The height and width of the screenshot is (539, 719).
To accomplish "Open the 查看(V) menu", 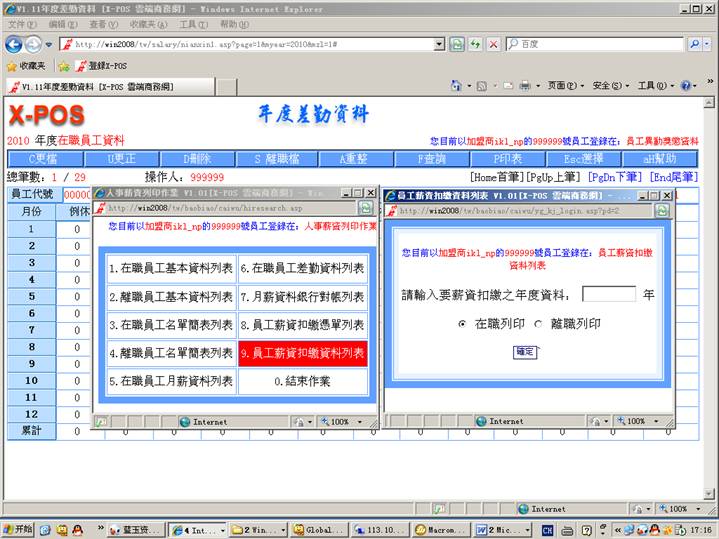I will 103,24.
